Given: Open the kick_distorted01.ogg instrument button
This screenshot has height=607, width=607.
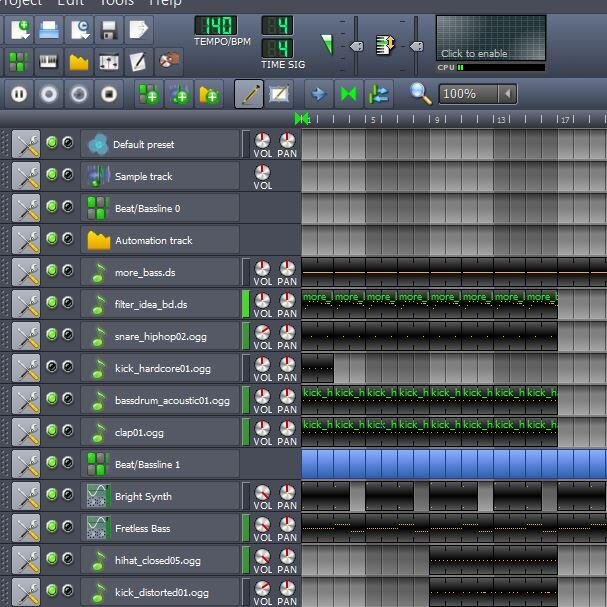Looking at the screenshot, I should pos(160,592).
